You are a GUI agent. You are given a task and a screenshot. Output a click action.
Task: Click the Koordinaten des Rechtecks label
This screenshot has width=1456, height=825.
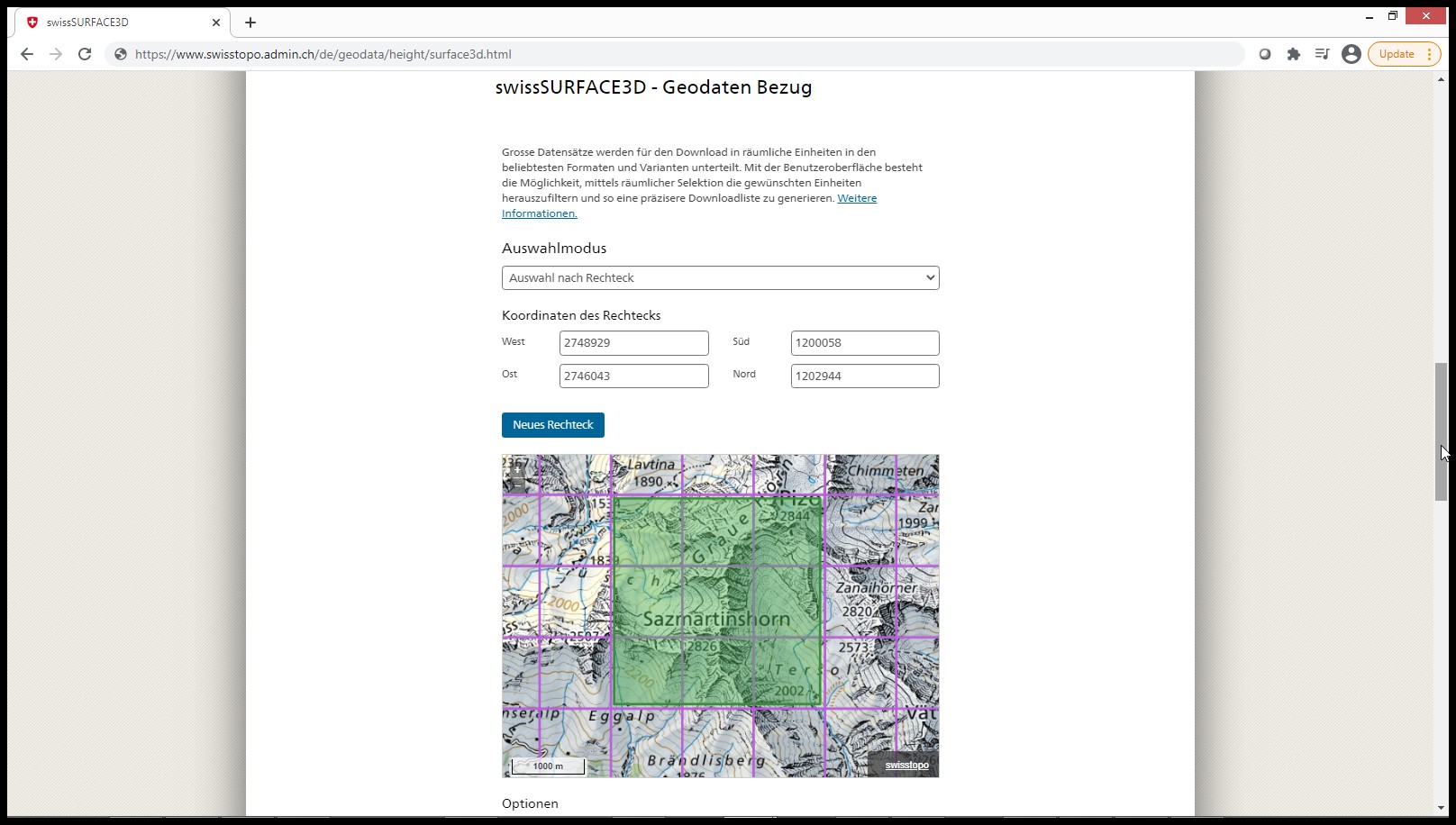(x=581, y=315)
